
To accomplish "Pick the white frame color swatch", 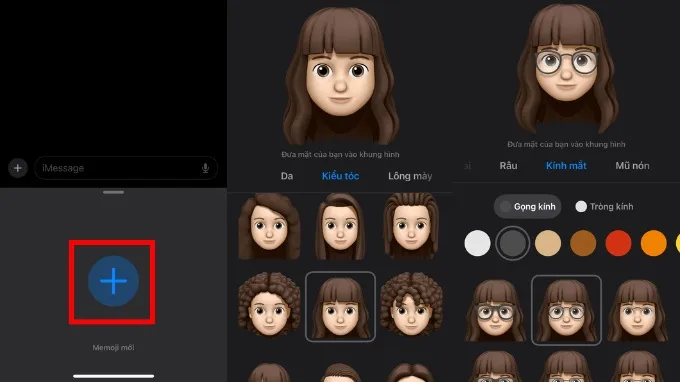I will tap(477, 243).
